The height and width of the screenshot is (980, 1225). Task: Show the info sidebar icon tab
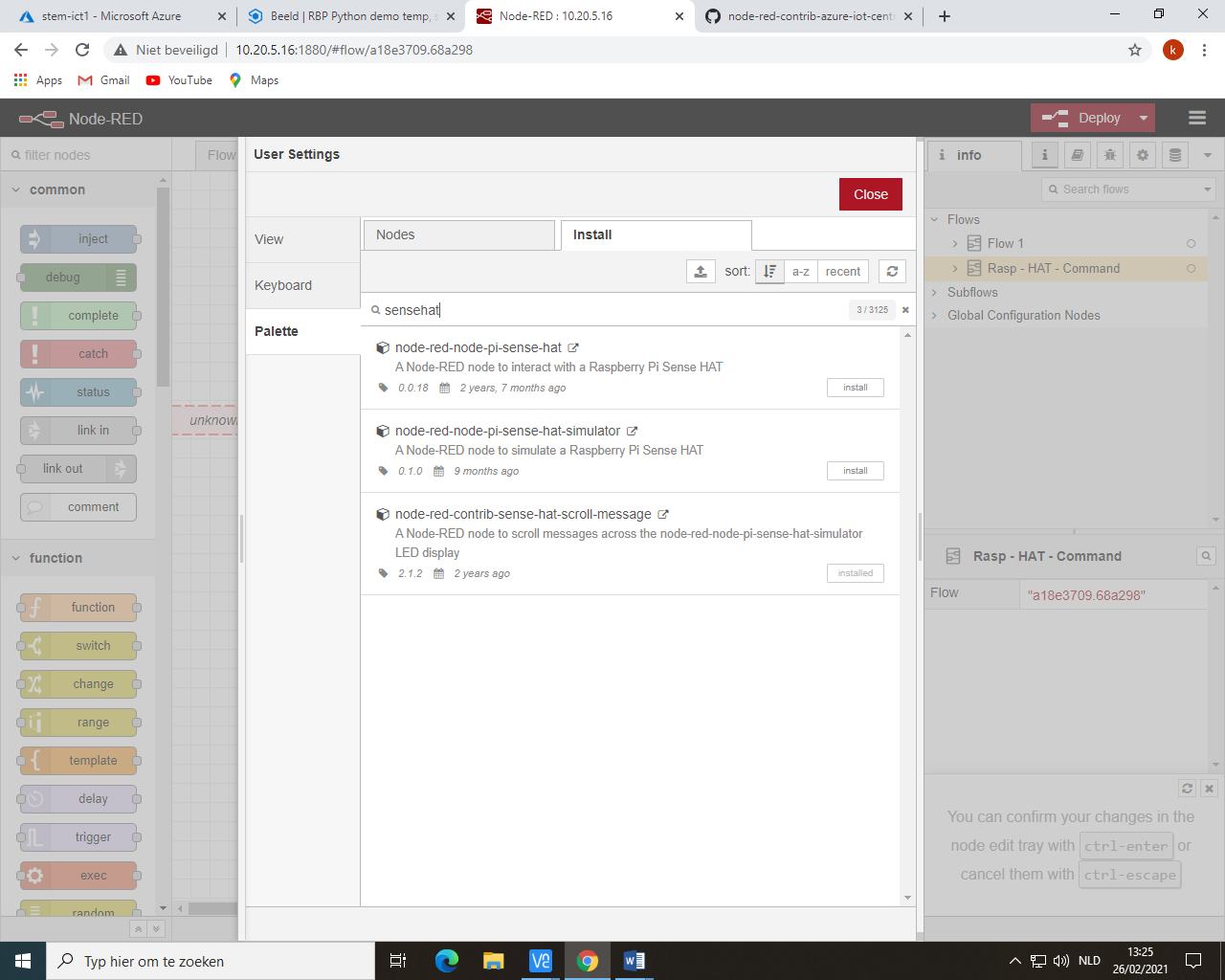[1045, 155]
